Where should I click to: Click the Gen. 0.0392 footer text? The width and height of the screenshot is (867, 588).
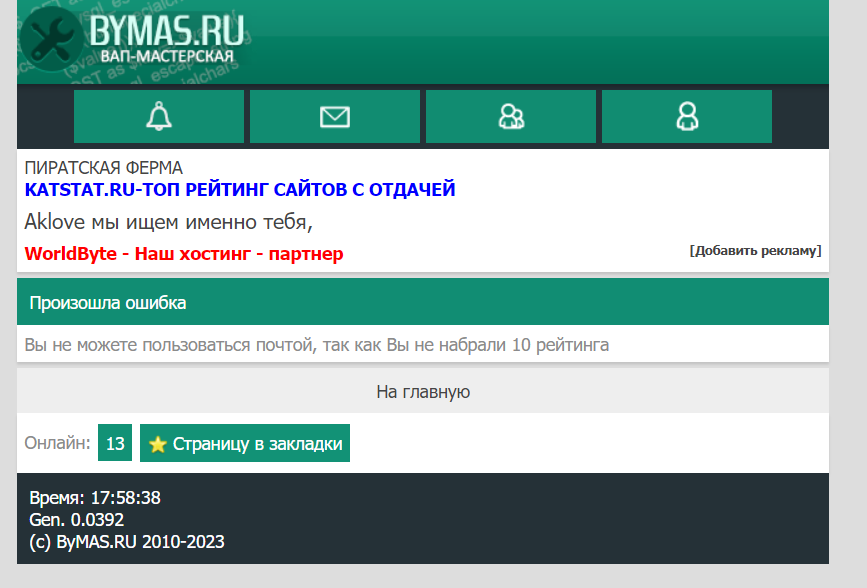[x=77, y=520]
